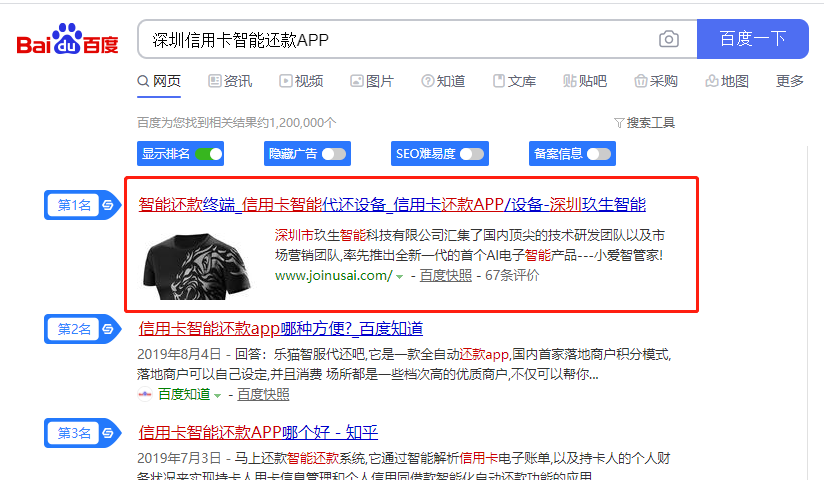Click the Baidu logo

(68, 39)
